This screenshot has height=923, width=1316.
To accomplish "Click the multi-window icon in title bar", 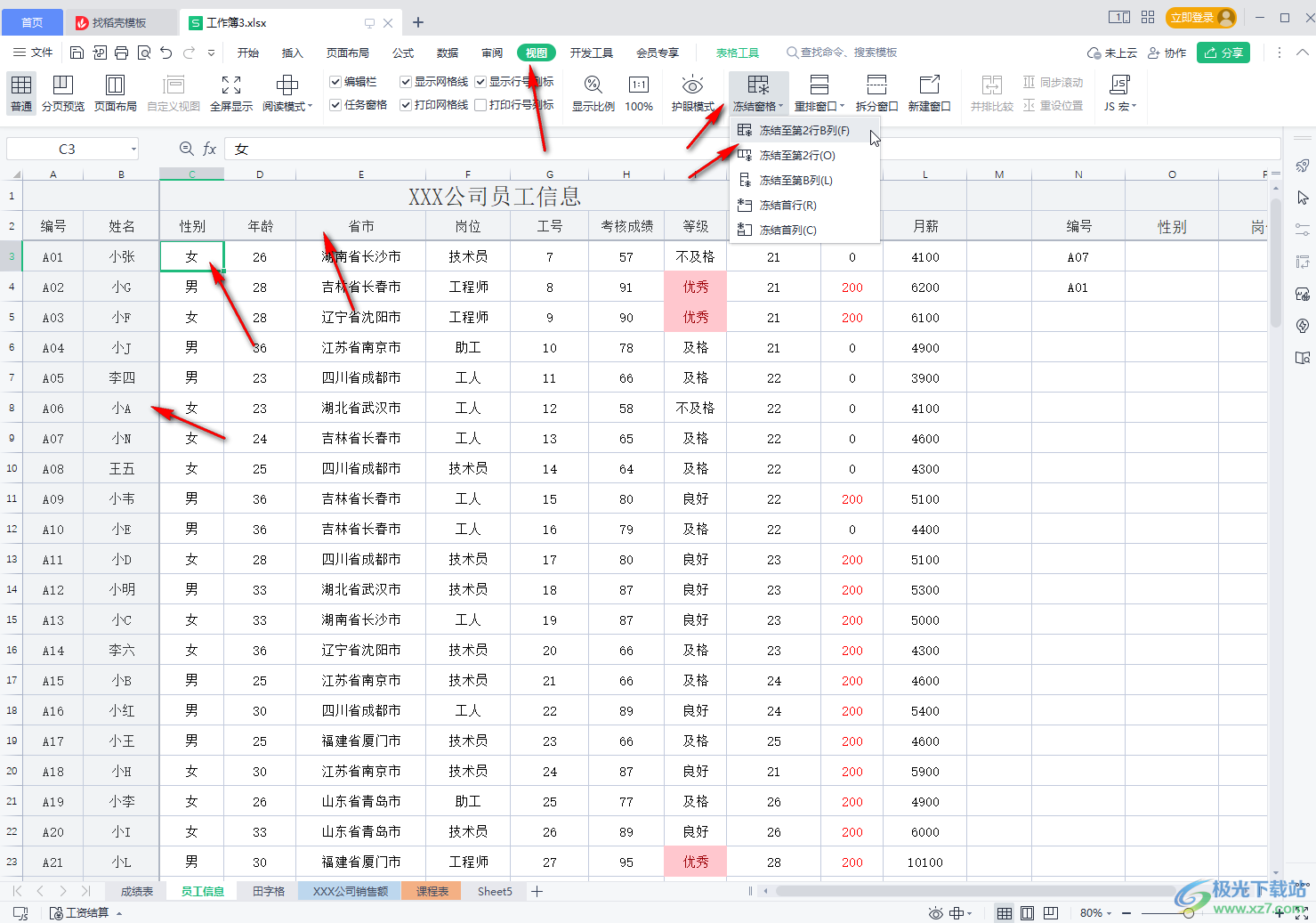I will click(1119, 17).
